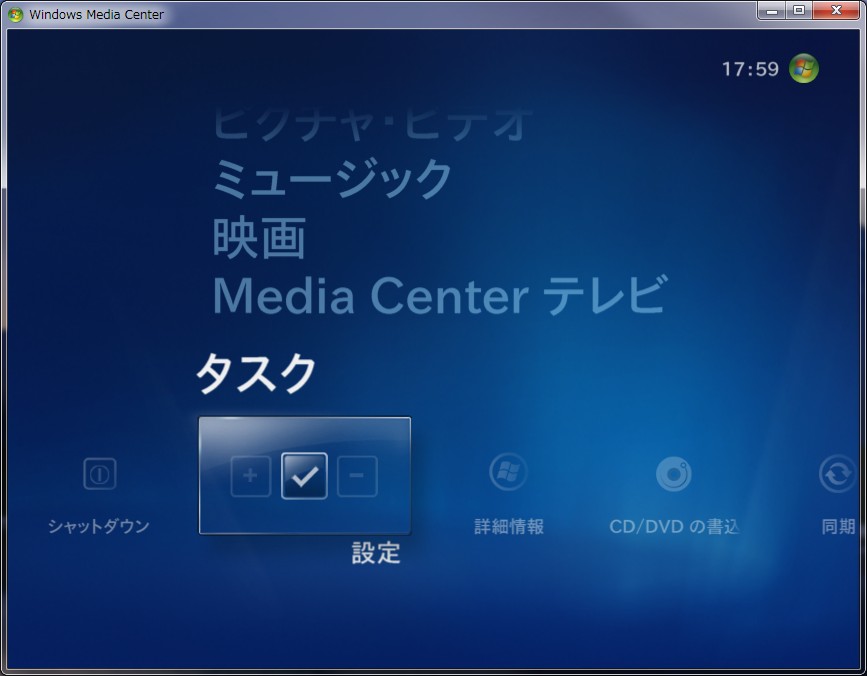867x676 pixels.
Task: Open the 映画 menu item
Action: 259,238
